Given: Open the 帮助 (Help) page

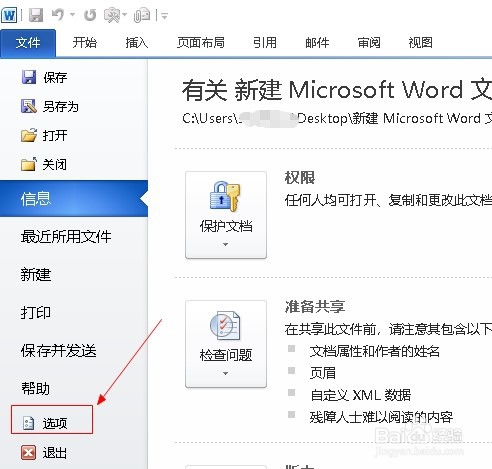Looking at the screenshot, I should tap(35, 389).
